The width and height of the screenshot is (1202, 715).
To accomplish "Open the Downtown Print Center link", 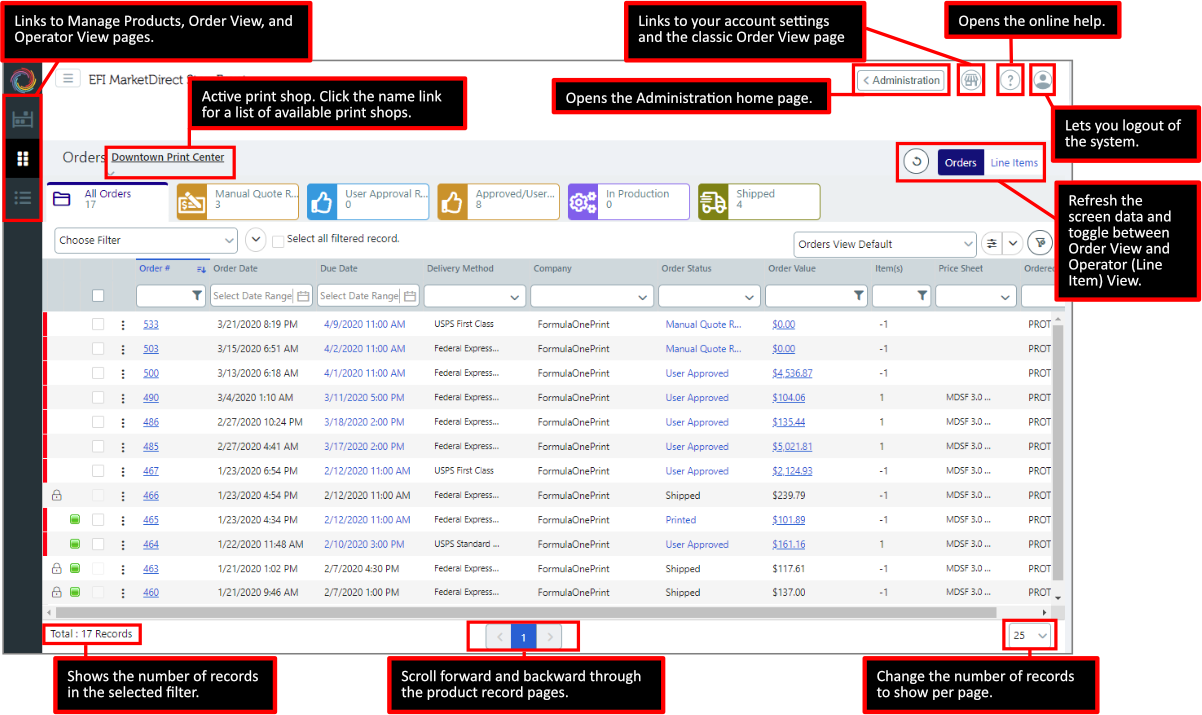I will [168, 158].
